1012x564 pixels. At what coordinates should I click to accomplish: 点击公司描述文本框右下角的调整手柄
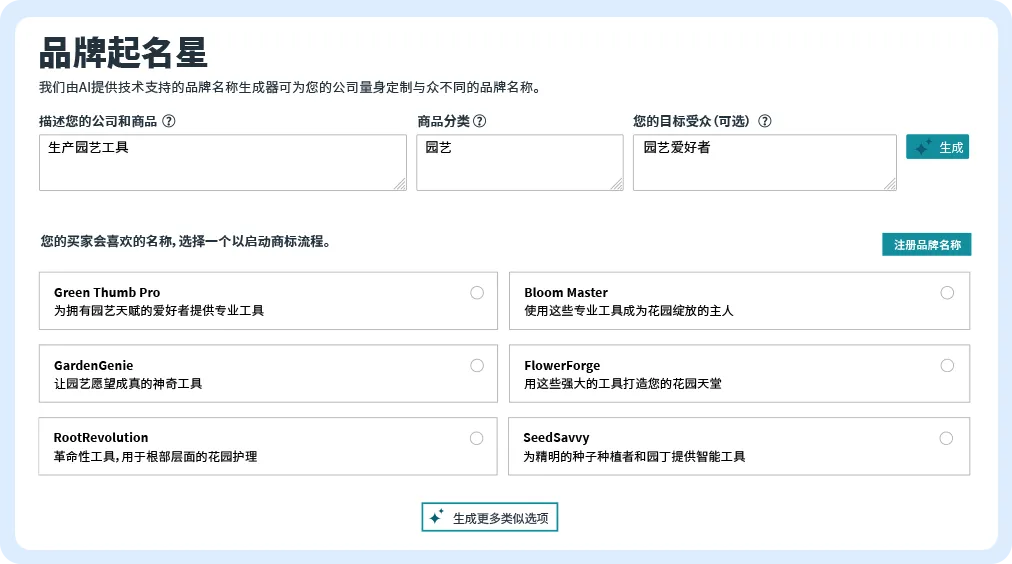pos(400,184)
